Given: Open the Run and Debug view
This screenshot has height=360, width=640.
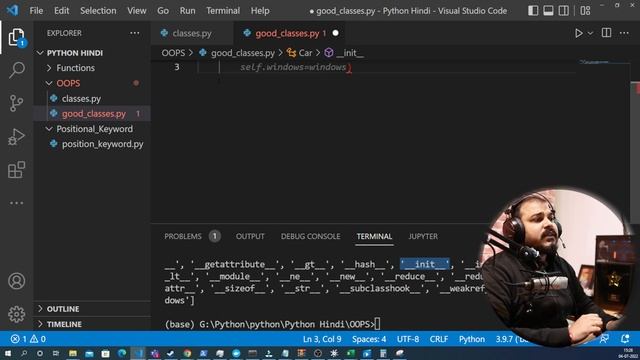Looking at the screenshot, I should coord(16,137).
